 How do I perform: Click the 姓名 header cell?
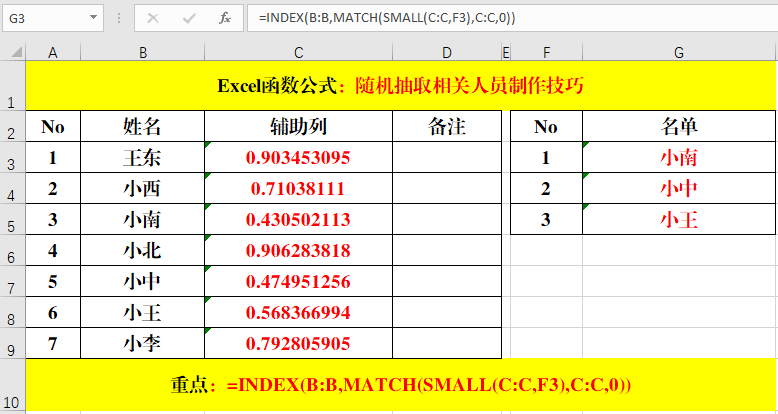click(x=142, y=126)
